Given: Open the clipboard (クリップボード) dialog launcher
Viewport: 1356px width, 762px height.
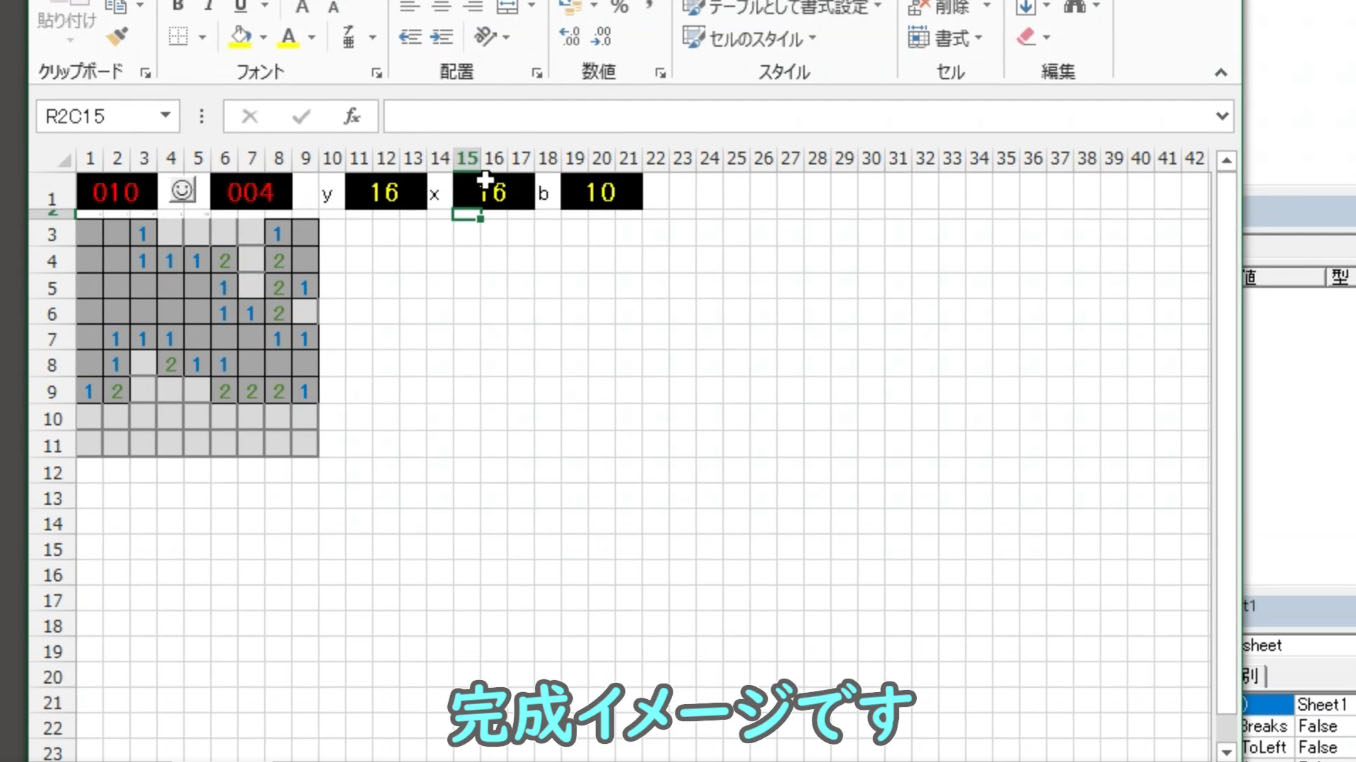Looking at the screenshot, I should click(145, 73).
